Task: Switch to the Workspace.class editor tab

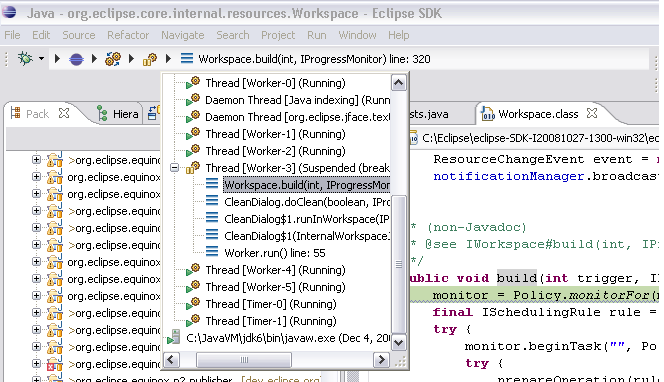Action: [x=538, y=114]
